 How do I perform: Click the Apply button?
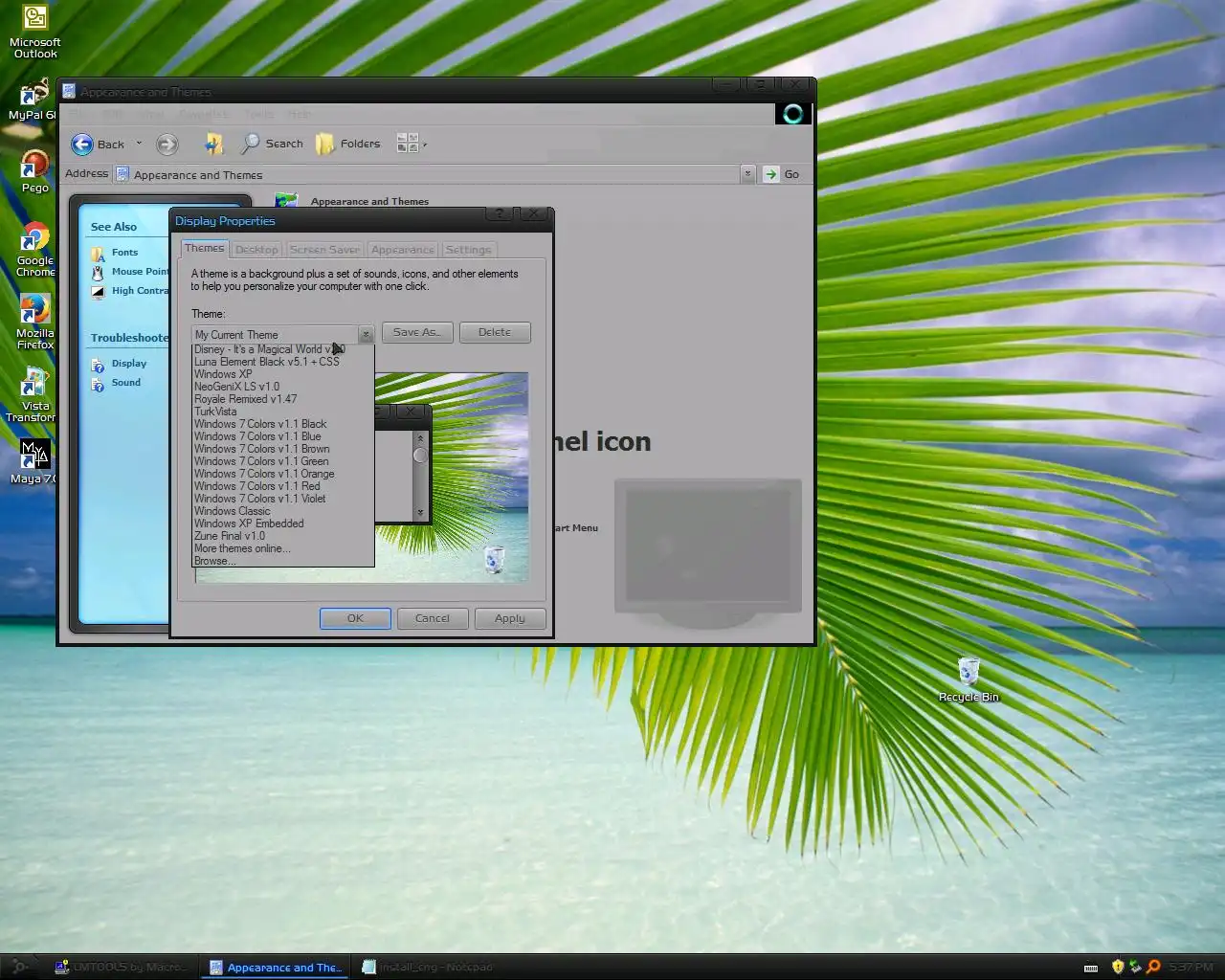[x=510, y=618]
